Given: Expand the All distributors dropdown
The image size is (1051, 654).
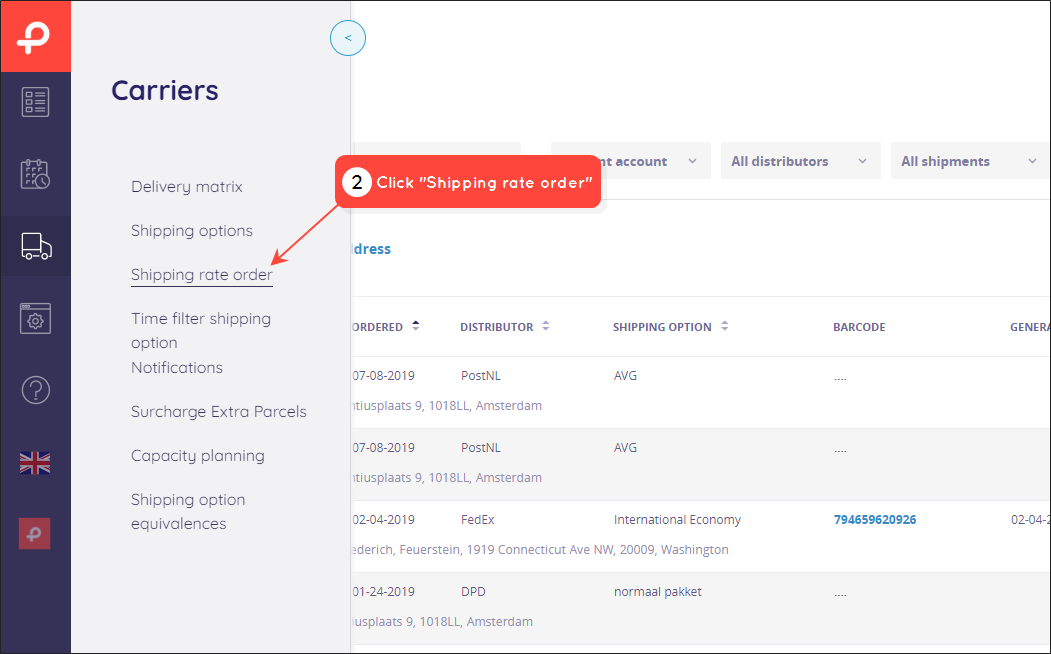Looking at the screenshot, I should tap(800, 161).
